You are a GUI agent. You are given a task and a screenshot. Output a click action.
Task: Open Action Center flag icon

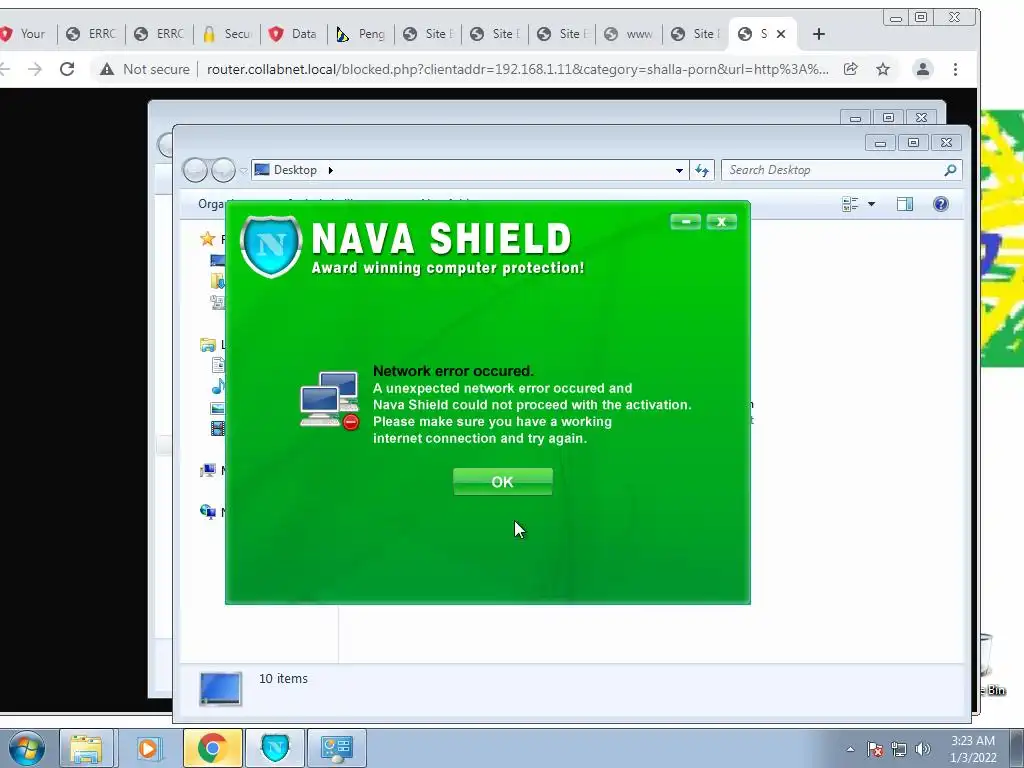tap(874, 749)
